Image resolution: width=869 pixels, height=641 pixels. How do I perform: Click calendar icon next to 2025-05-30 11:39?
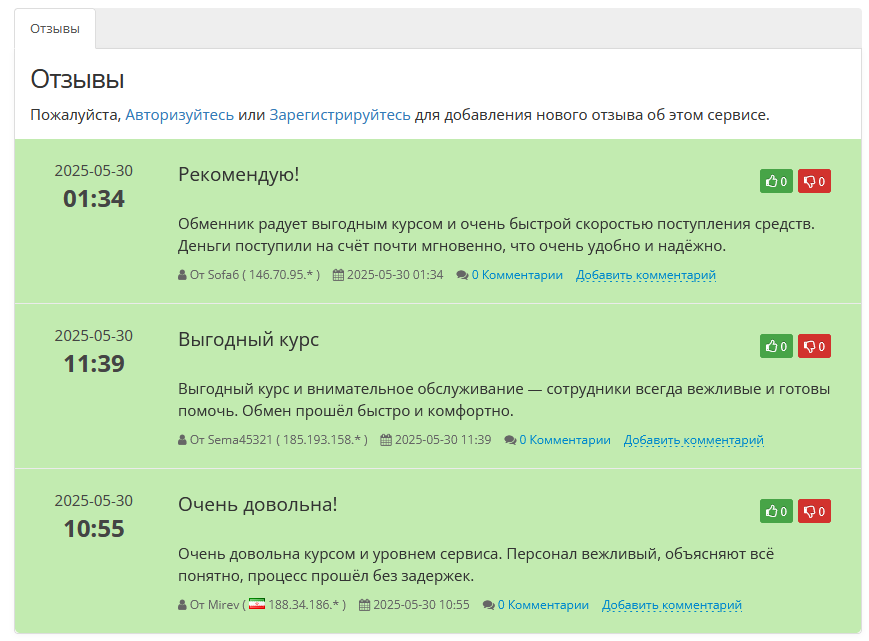click(x=386, y=440)
